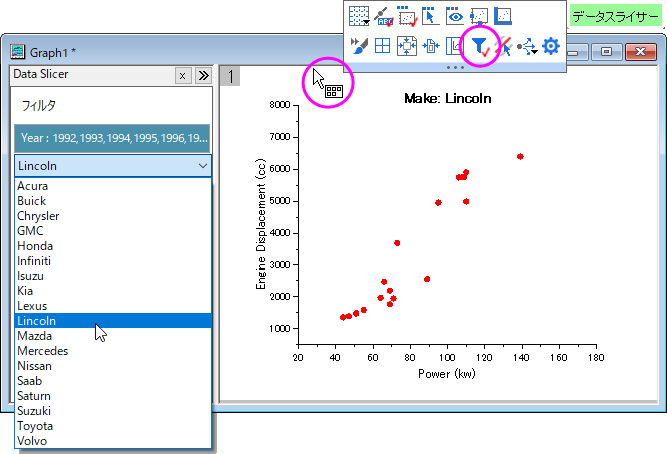Viewport: 667px width, 454px height.
Task: Click the layer 1 icon on the graph
Action: (230, 77)
